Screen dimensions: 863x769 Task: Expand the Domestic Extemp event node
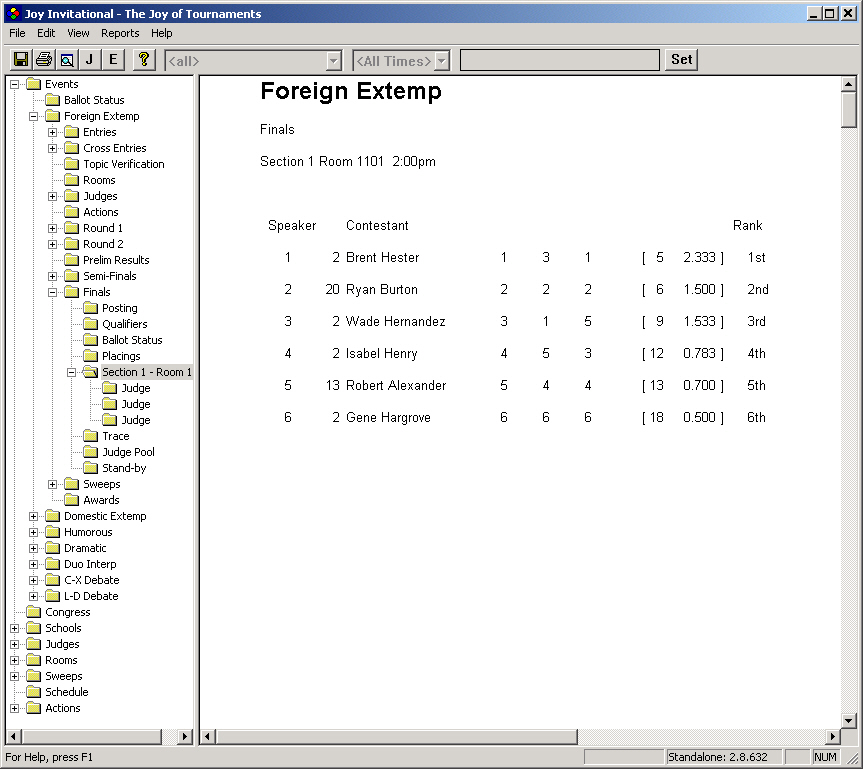pyautogui.click(x=34, y=516)
